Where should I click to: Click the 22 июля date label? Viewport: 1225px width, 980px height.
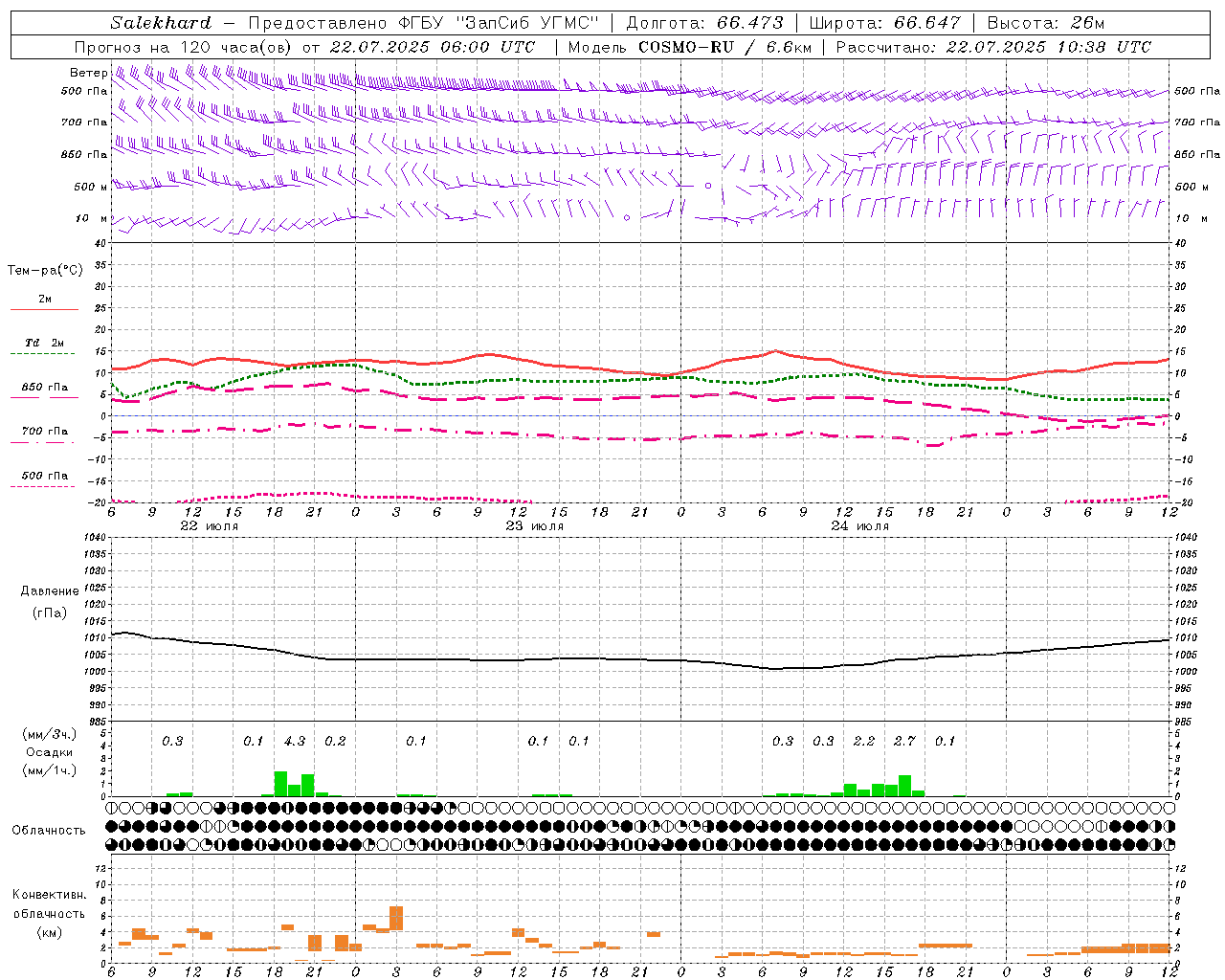tap(210, 525)
